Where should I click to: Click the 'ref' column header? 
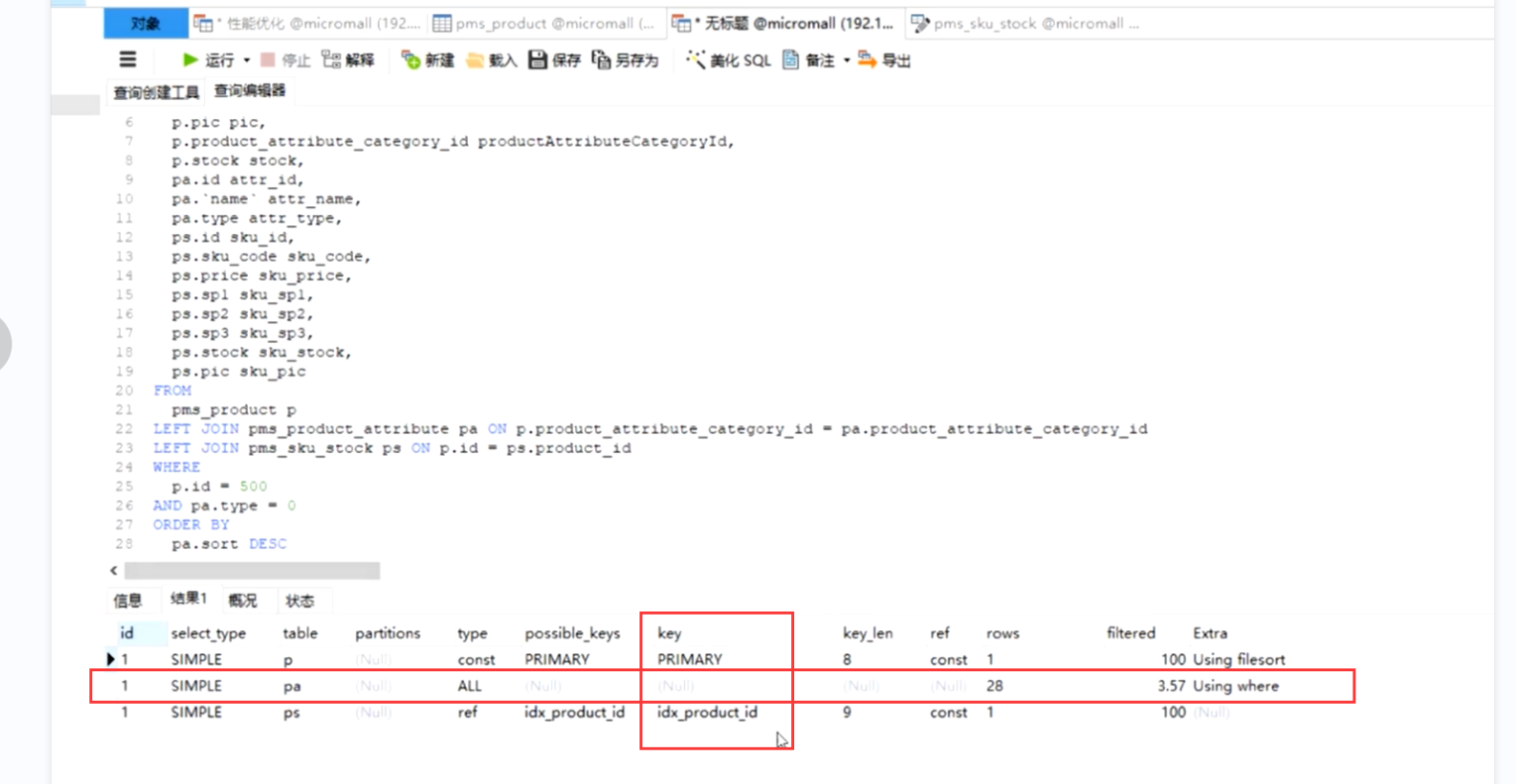[940, 633]
